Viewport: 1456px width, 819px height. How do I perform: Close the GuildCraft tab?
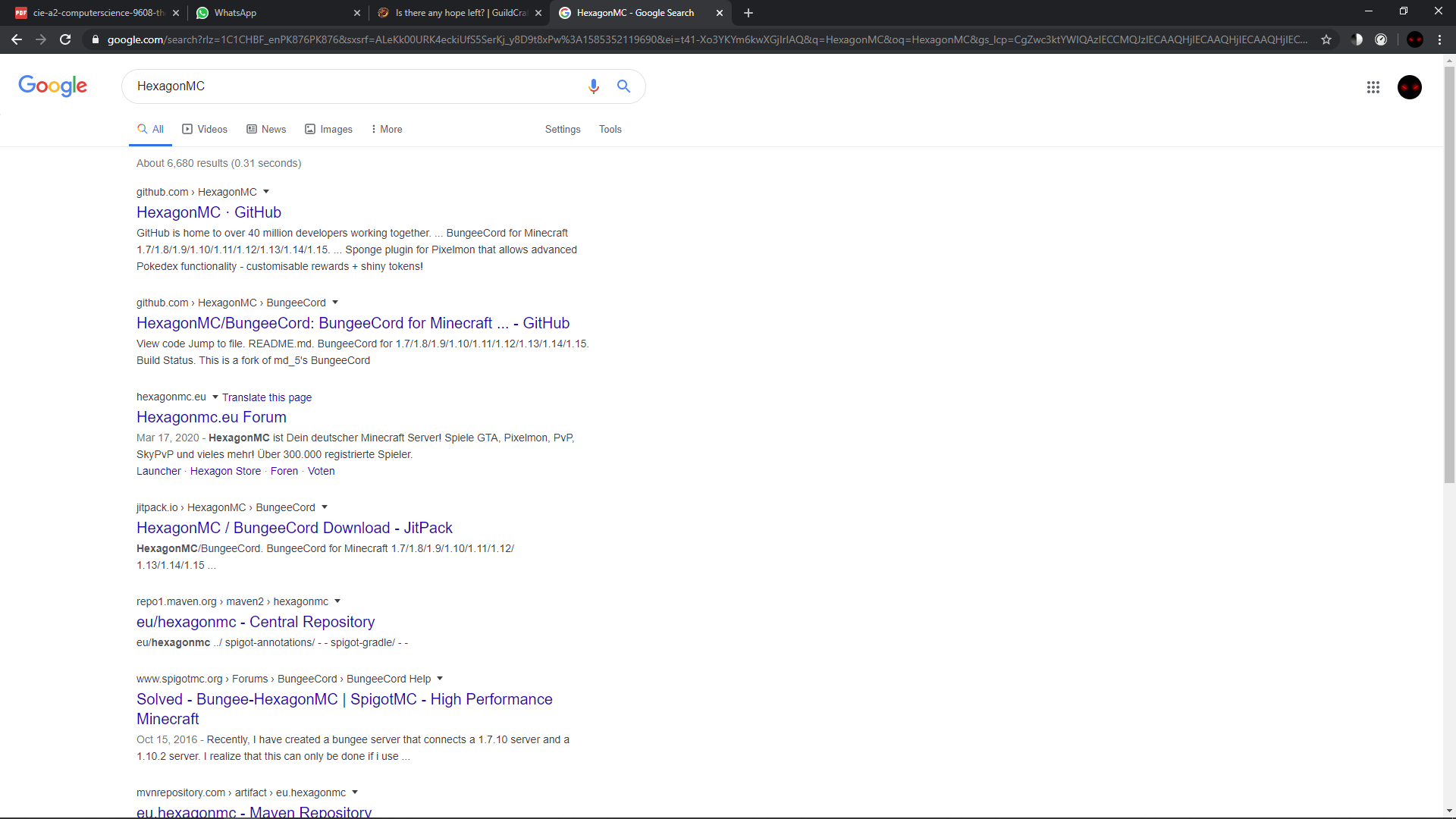(538, 13)
